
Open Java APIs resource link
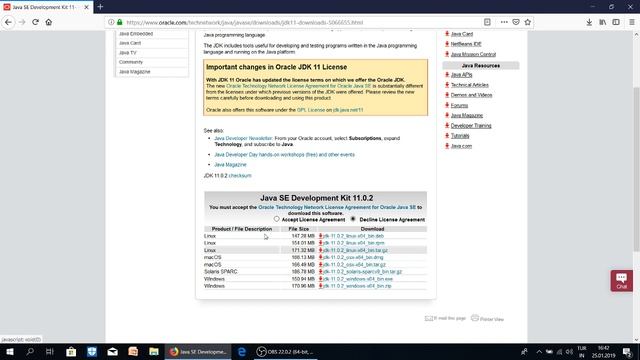click(x=461, y=75)
